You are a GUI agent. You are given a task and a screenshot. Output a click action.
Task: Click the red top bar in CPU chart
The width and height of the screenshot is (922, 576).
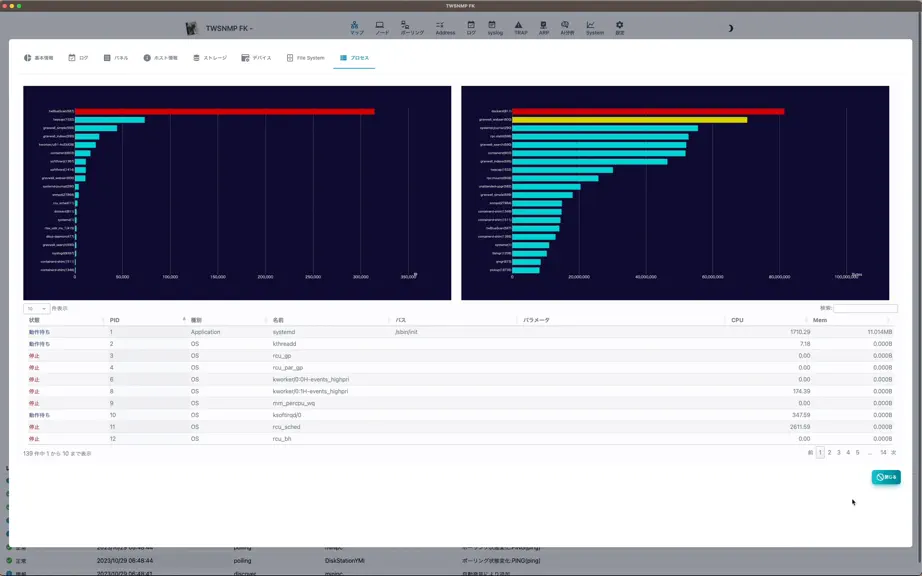(225, 111)
